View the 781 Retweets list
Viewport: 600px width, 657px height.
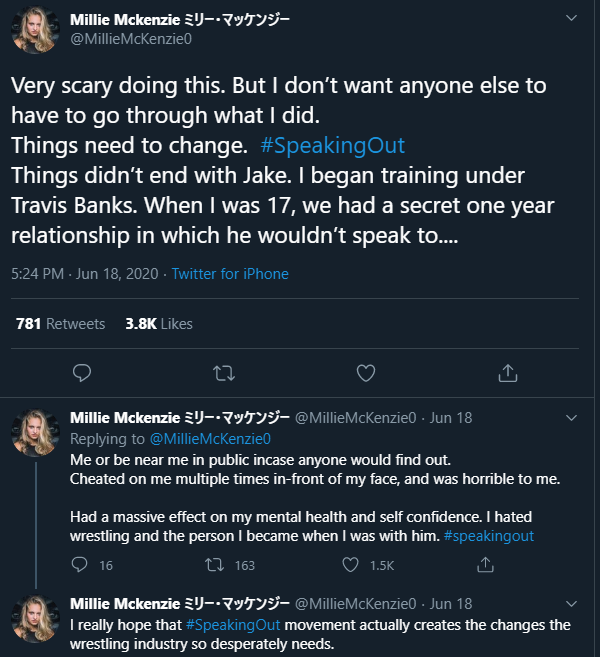point(60,324)
